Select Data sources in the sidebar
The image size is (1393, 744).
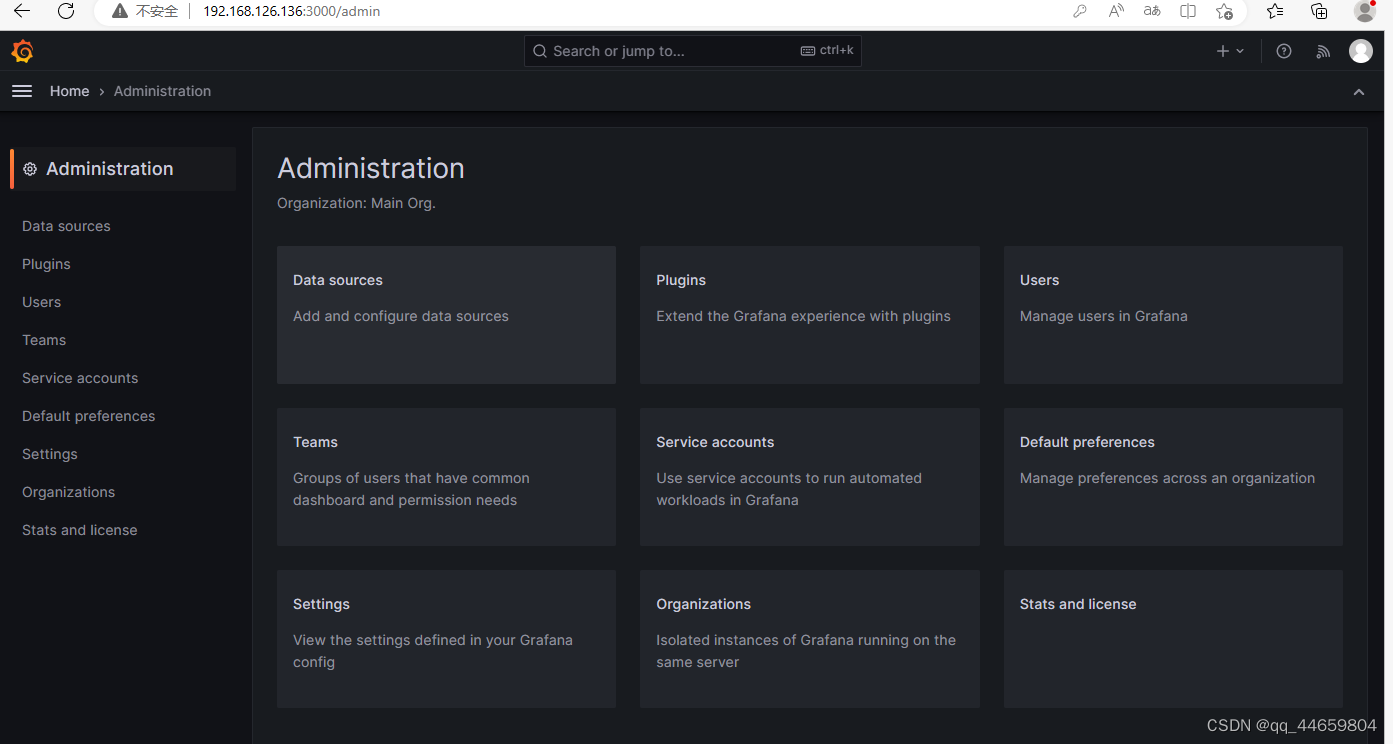tap(66, 226)
